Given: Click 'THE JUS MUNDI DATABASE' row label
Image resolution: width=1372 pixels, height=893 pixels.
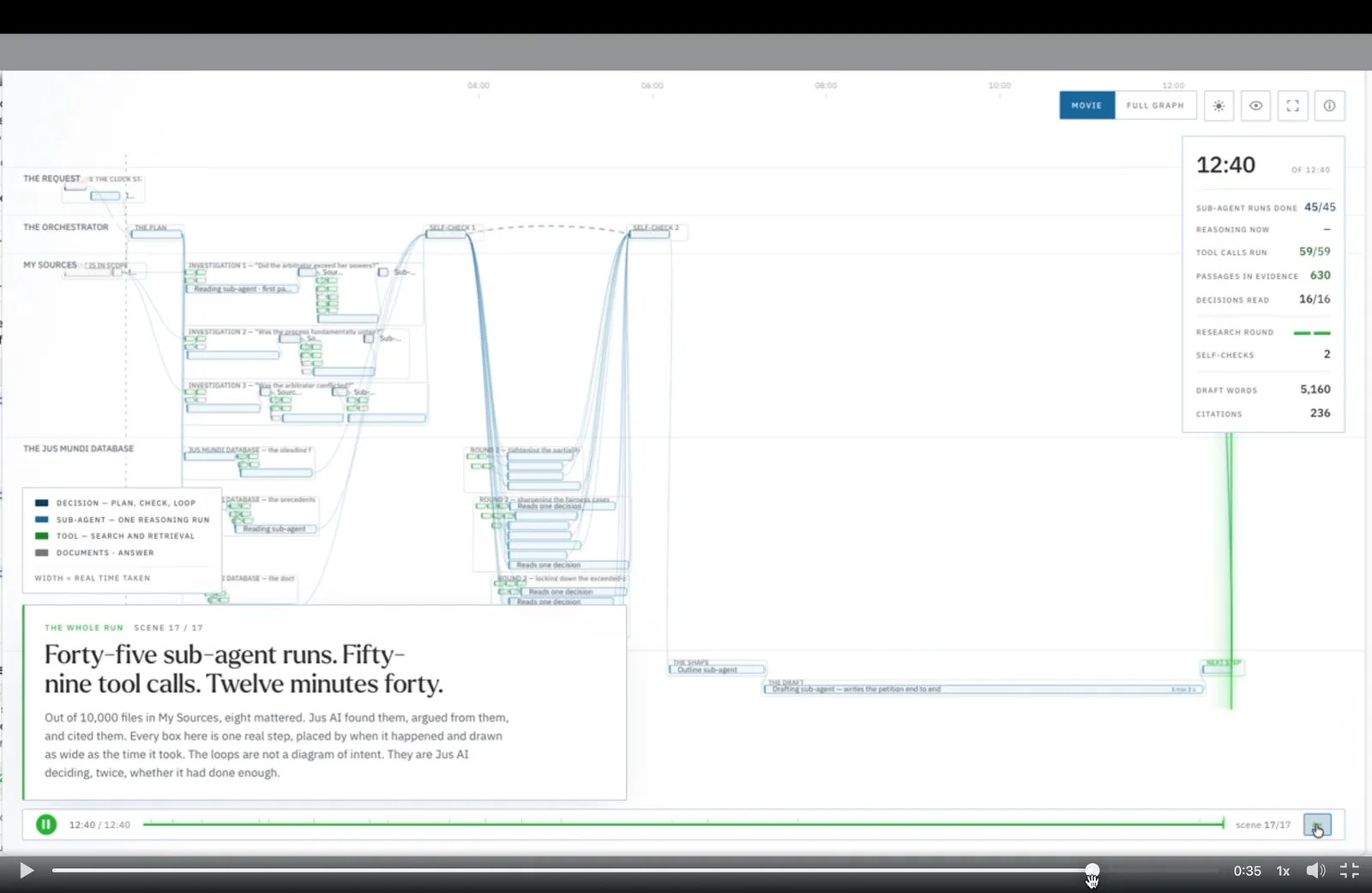Looking at the screenshot, I should click(x=79, y=449).
